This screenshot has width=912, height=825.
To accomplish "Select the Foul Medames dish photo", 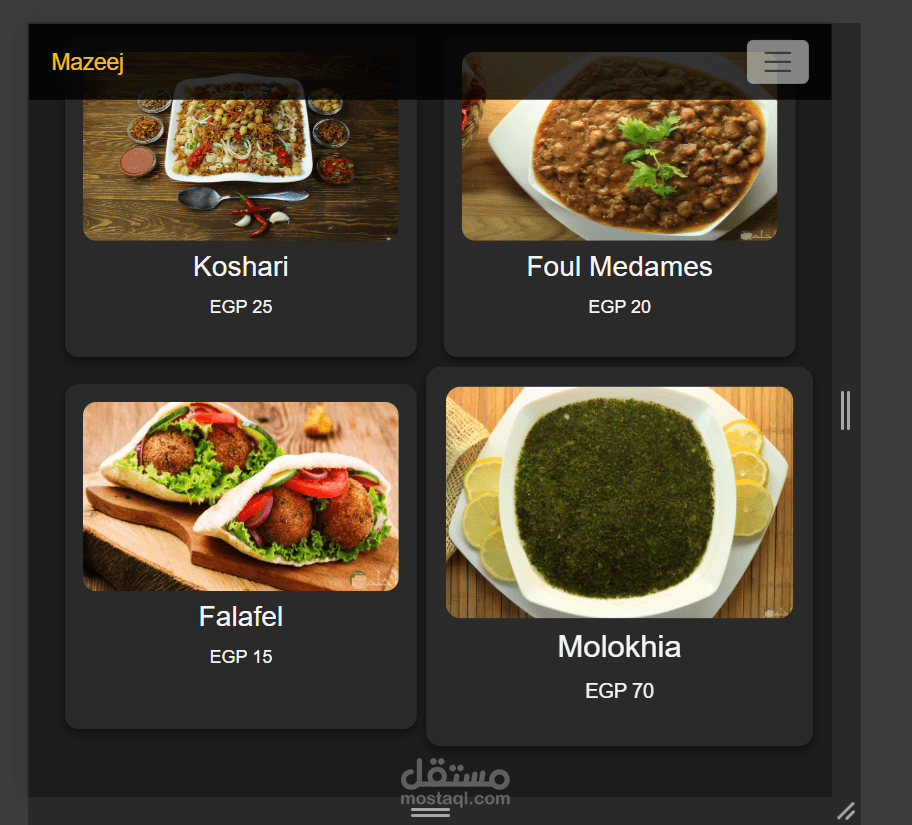I will (x=619, y=146).
